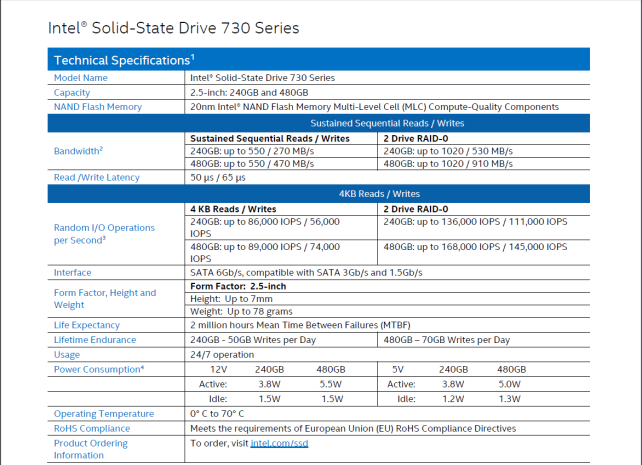
Task: Select the '0° C to 70° C' value
Action: coord(217,414)
